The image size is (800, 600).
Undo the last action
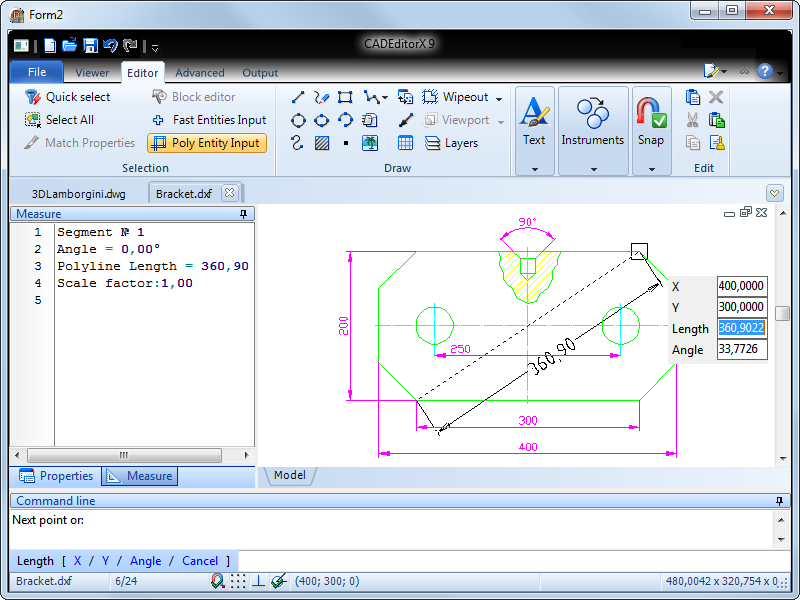[110, 46]
